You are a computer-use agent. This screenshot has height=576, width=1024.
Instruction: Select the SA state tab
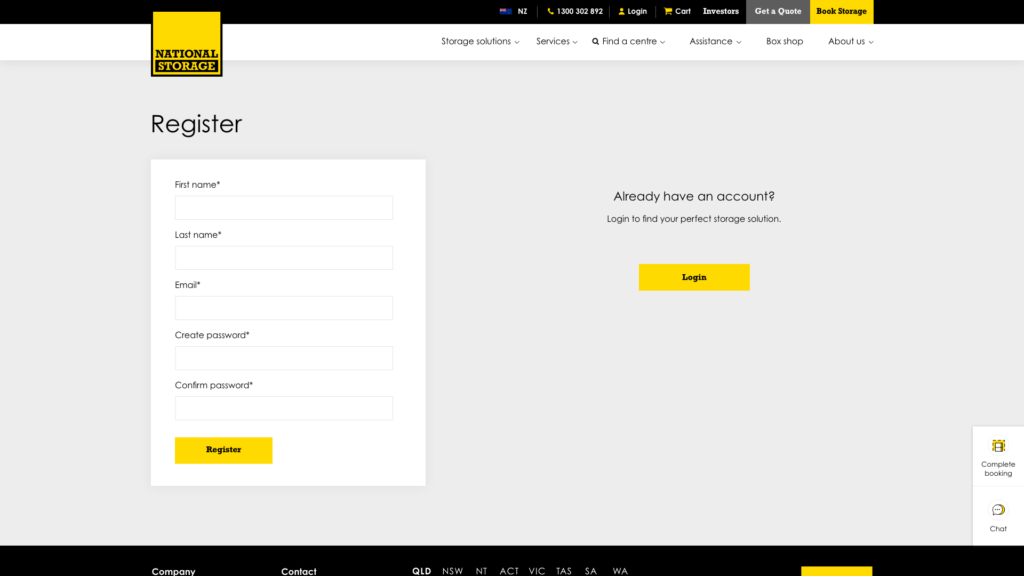pos(591,571)
